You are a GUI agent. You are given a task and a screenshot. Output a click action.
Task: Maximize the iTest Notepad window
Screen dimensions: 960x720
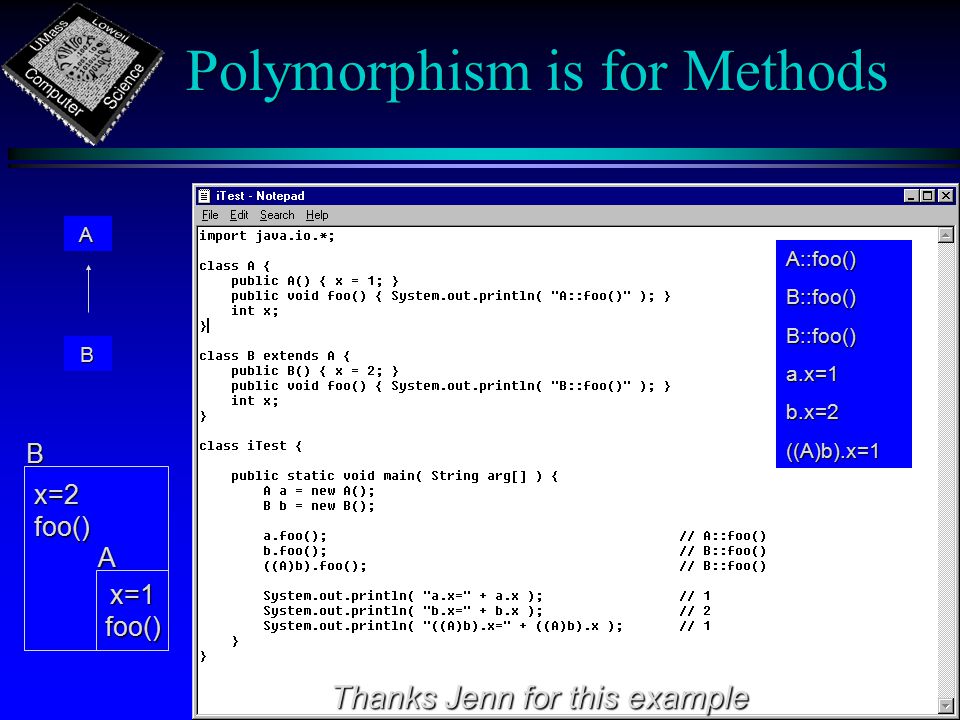pos(928,196)
